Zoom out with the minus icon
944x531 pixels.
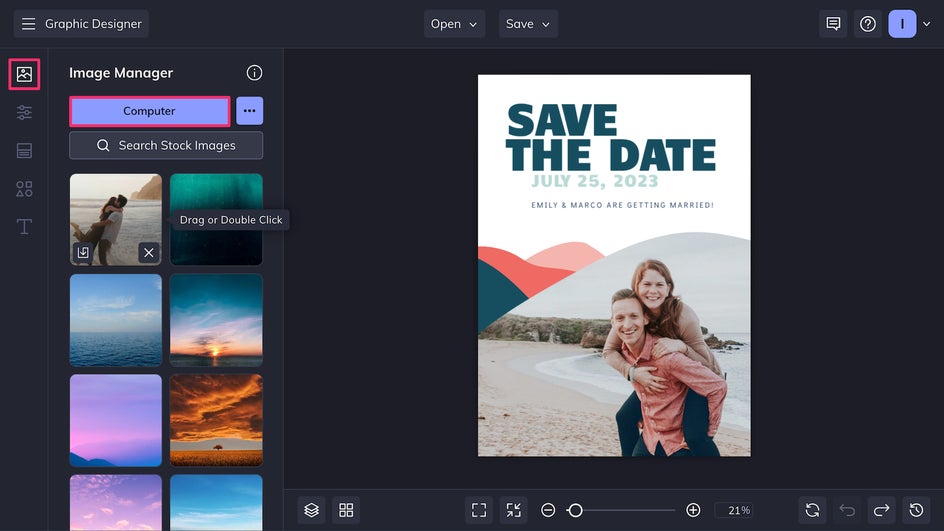[x=548, y=510]
